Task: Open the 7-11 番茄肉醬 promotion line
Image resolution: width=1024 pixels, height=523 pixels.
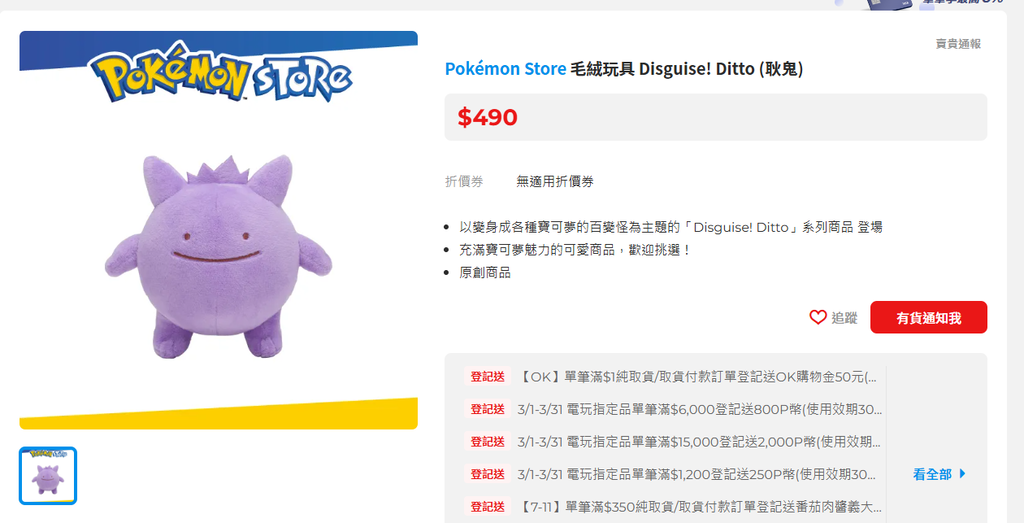Action: point(700,506)
